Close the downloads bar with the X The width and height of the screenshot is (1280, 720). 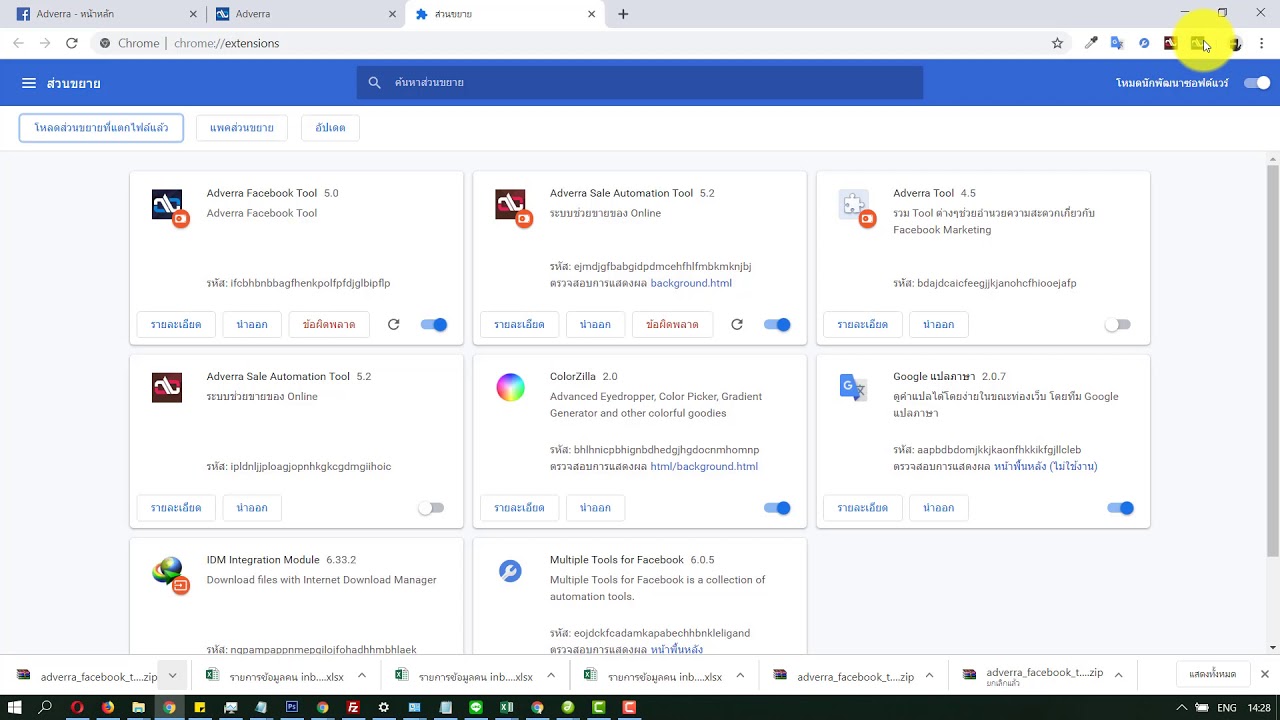pyautogui.click(x=1264, y=675)
